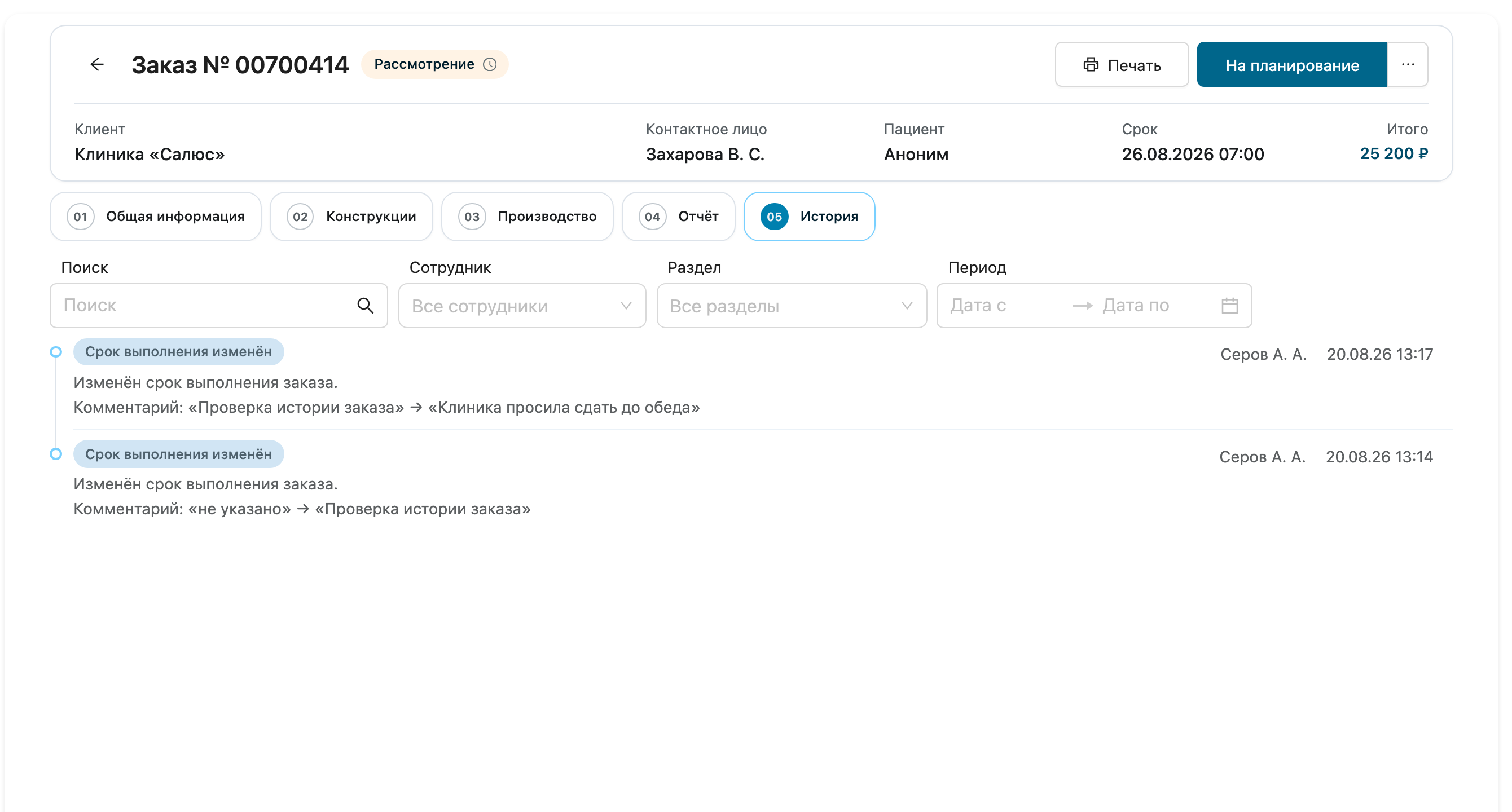The height and width of the screenshot is (812, 1512).
Task: Click the first timeline marker circle
Action: pyautogui.click(x=56, y=352)
